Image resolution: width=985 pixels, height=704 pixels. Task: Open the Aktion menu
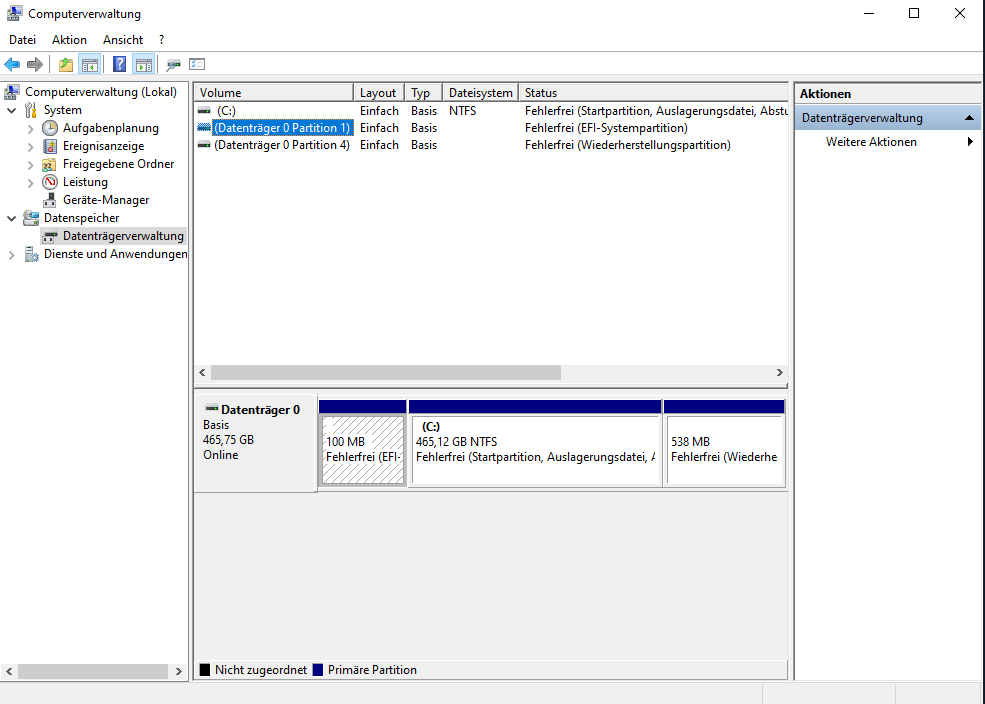coord(69,40)
